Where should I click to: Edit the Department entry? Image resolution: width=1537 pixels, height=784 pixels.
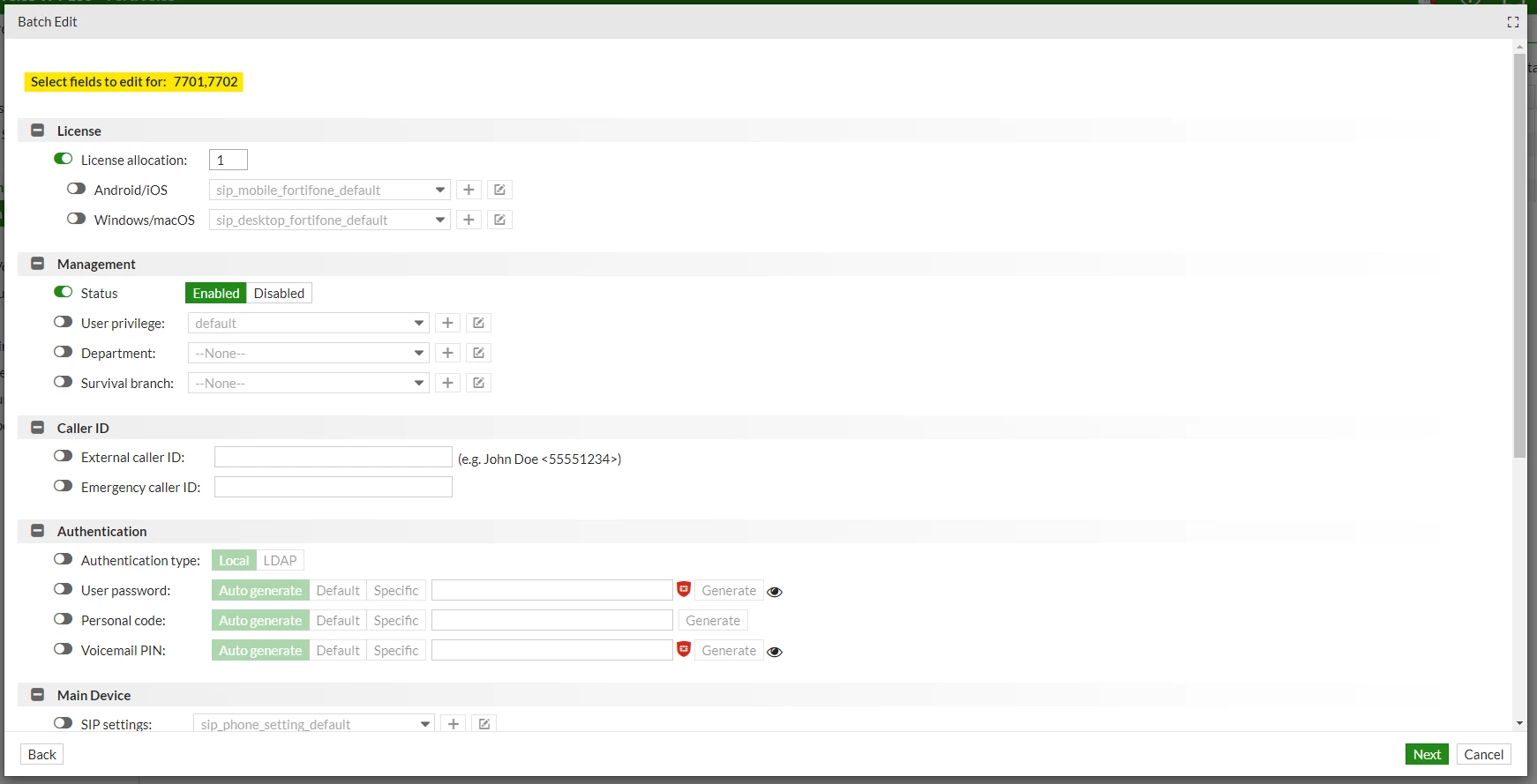click(478, 353)
